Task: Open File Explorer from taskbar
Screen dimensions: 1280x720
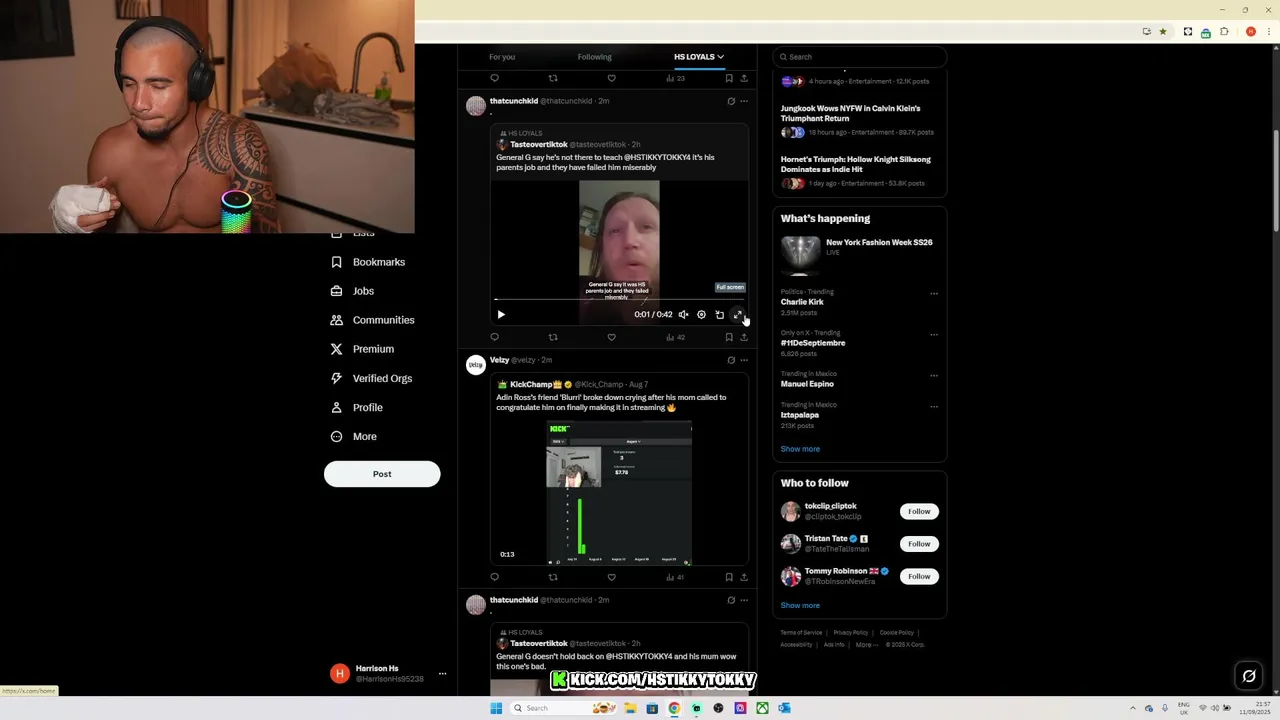Action: [630, 708]
